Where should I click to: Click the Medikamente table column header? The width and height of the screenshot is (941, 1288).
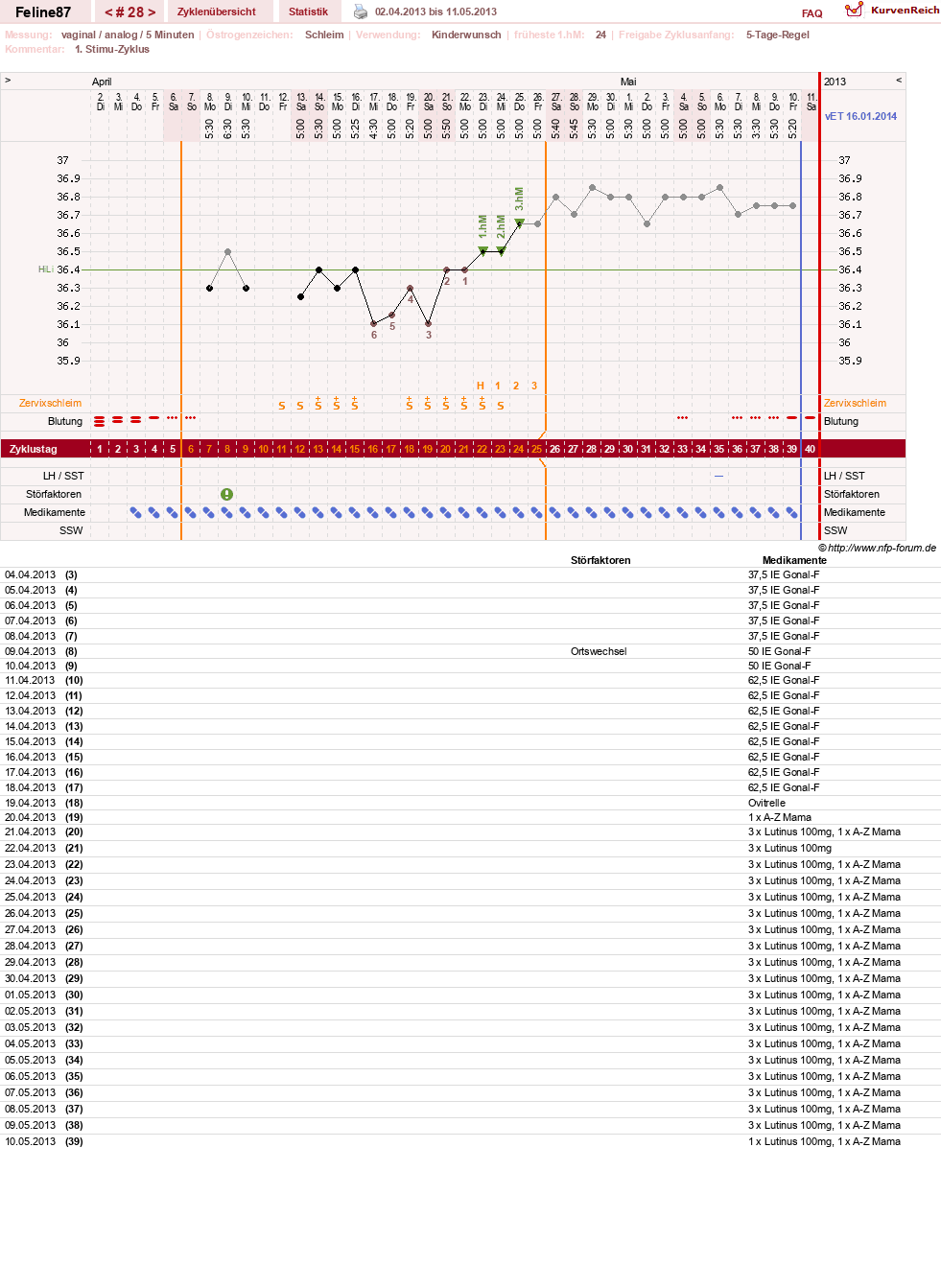(794, 560)
